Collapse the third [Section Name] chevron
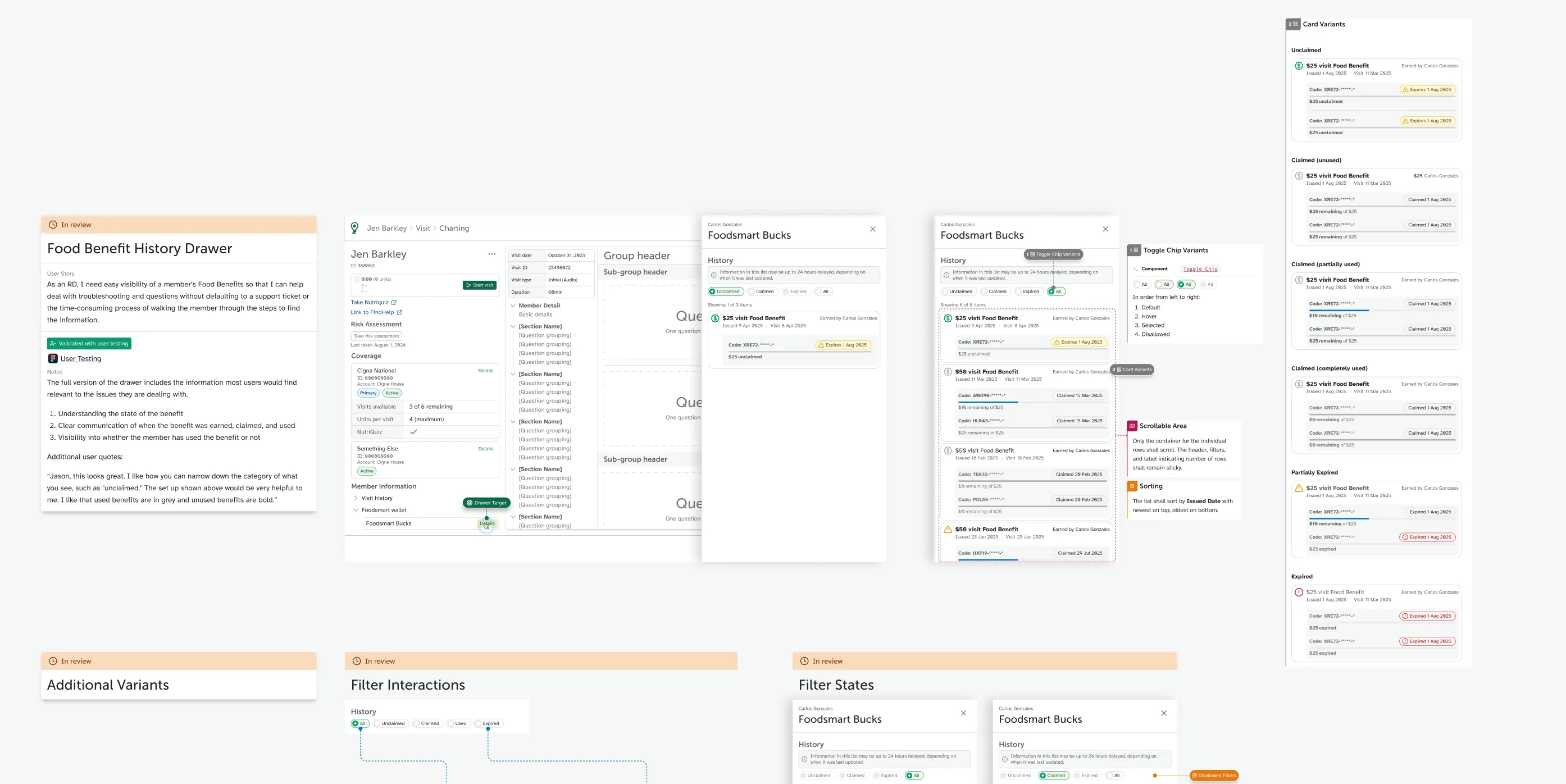 coord(513,422)
